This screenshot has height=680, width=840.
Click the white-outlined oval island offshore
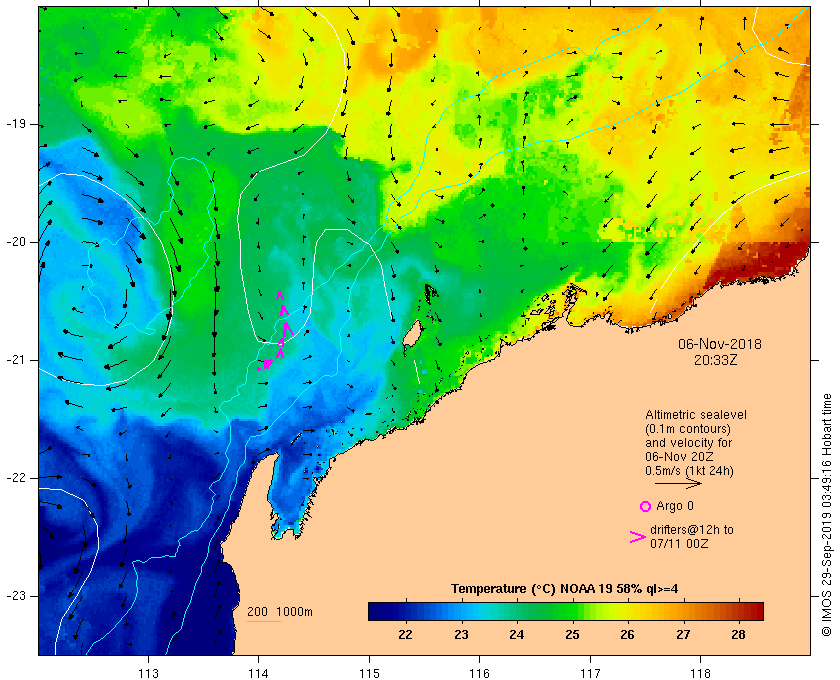tap(411, 333)
